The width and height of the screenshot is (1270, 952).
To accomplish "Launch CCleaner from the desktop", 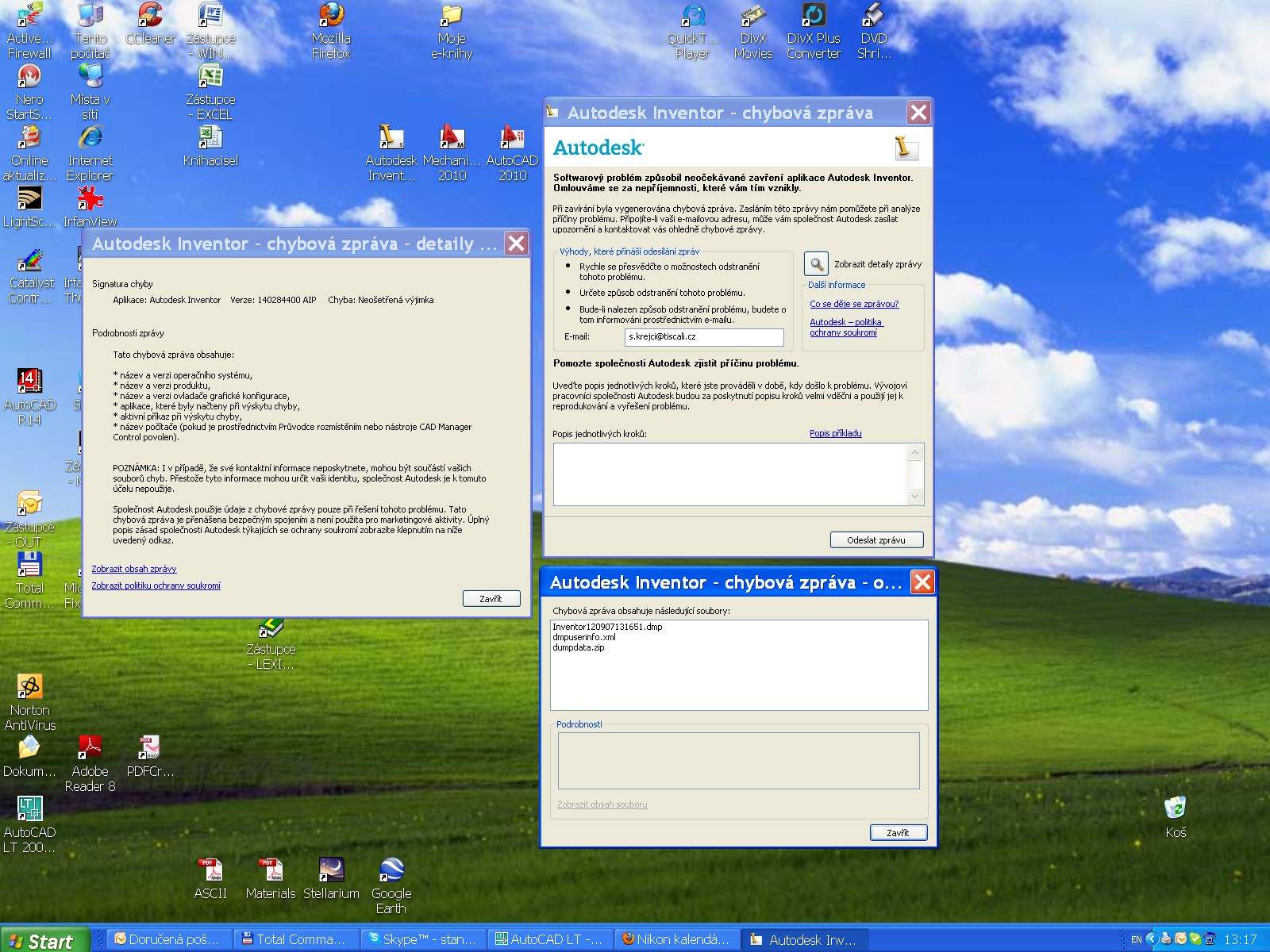I will (150, 24).
